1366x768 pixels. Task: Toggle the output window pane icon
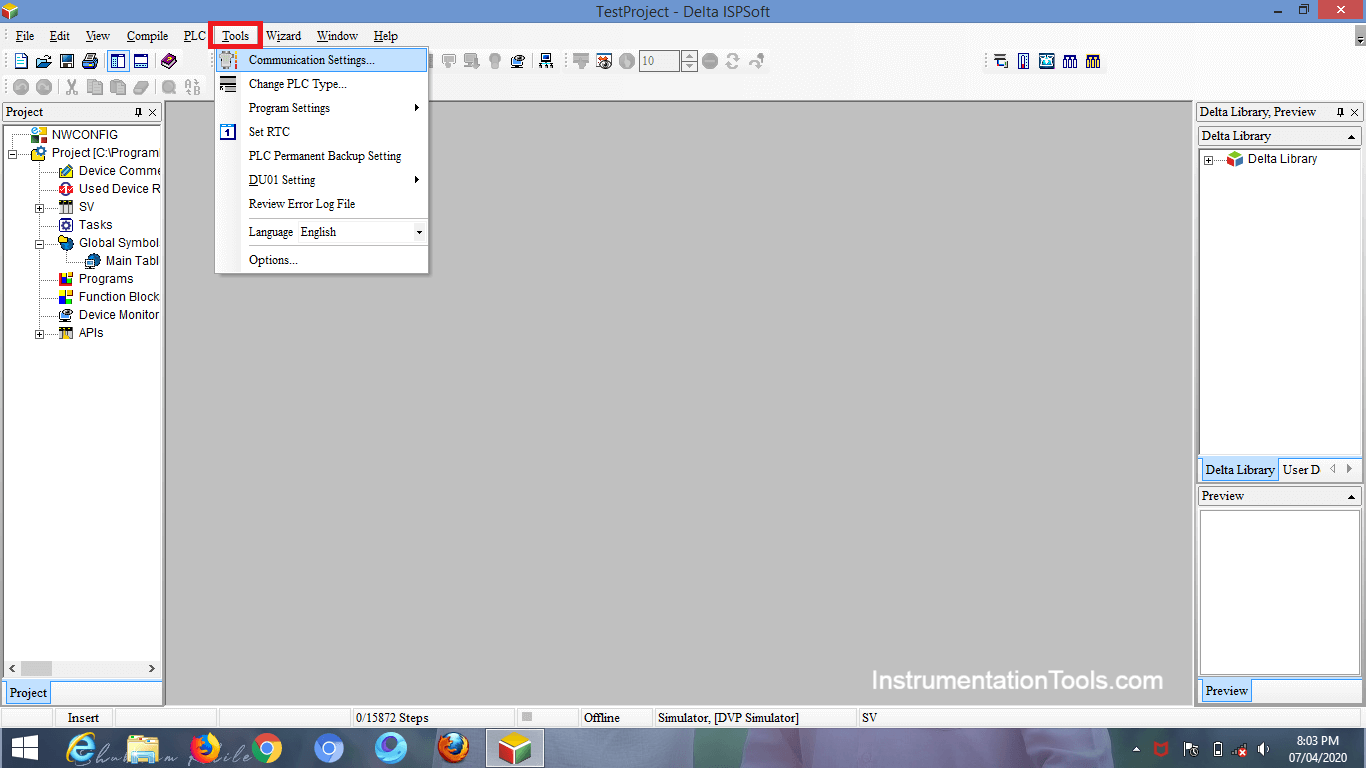[x=141, y=61]
